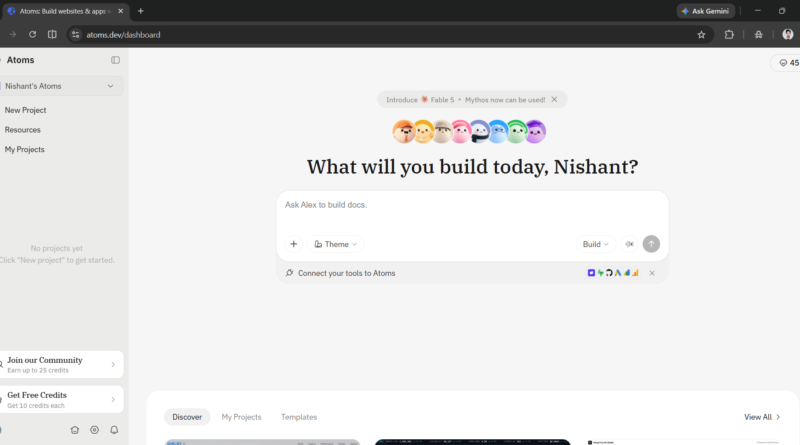This screenshot has height=445, width=800.
Task: Open the Theme dropdown
Action: pos(335,244)
